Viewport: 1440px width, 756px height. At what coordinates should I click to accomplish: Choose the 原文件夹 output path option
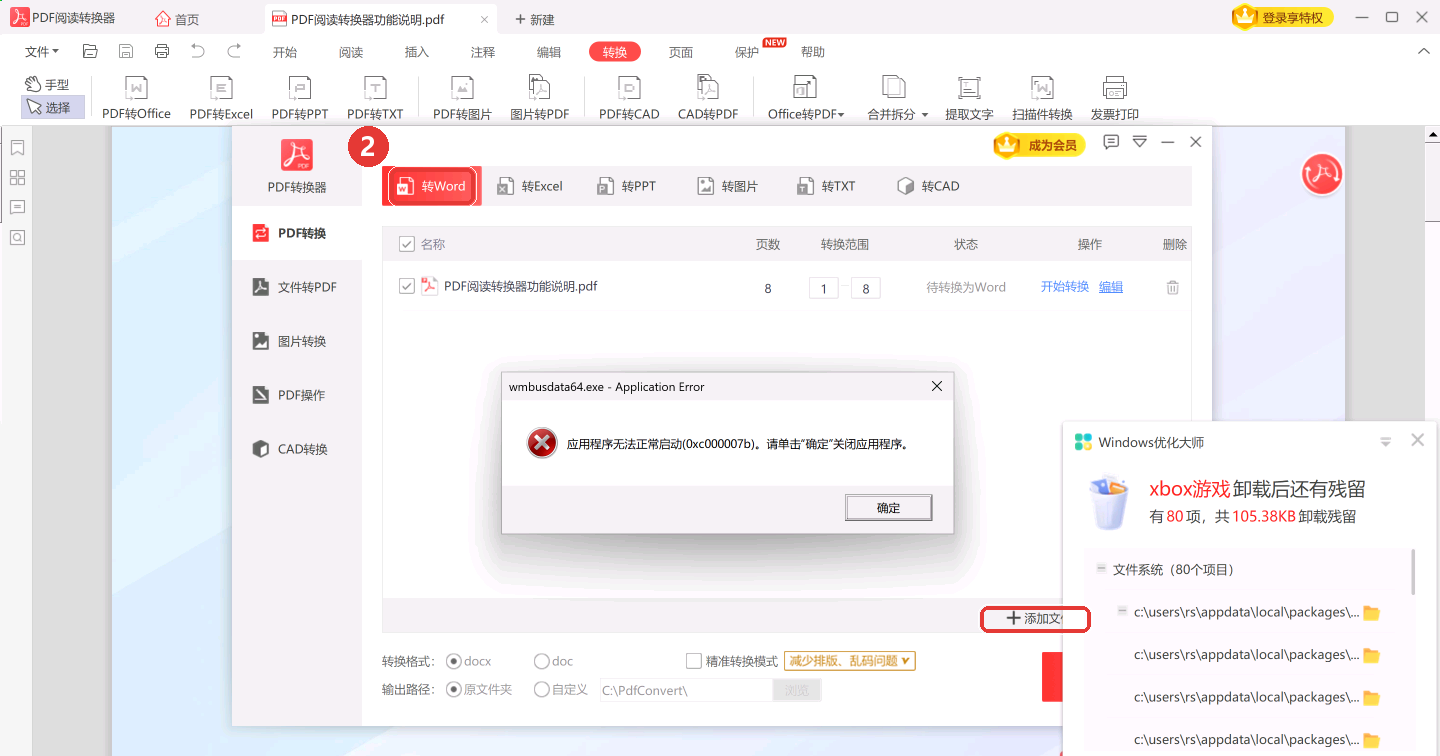(x=453, y=689)
